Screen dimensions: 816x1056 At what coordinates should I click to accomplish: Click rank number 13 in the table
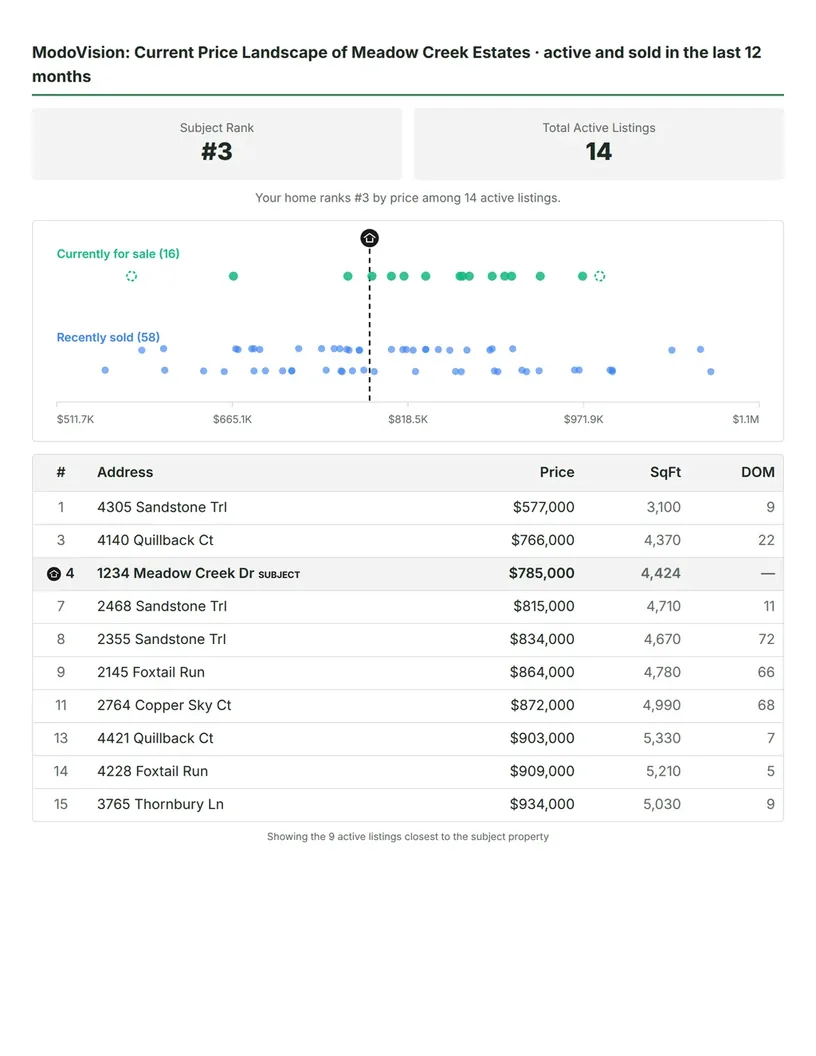[x=61, y=738]
